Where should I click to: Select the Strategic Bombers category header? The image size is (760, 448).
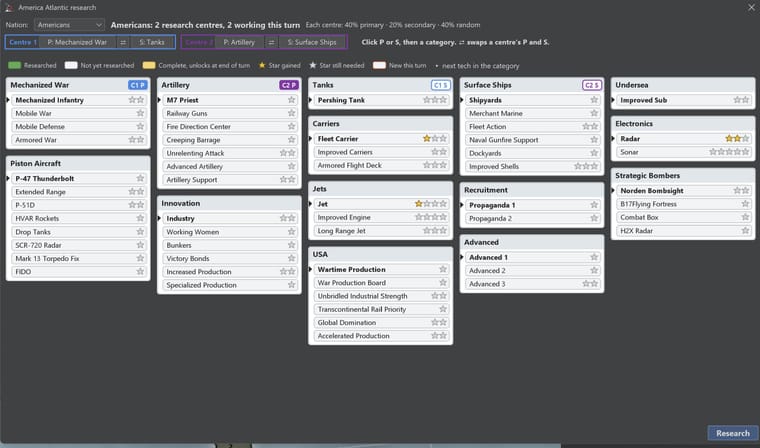click(x=683, y=176)
